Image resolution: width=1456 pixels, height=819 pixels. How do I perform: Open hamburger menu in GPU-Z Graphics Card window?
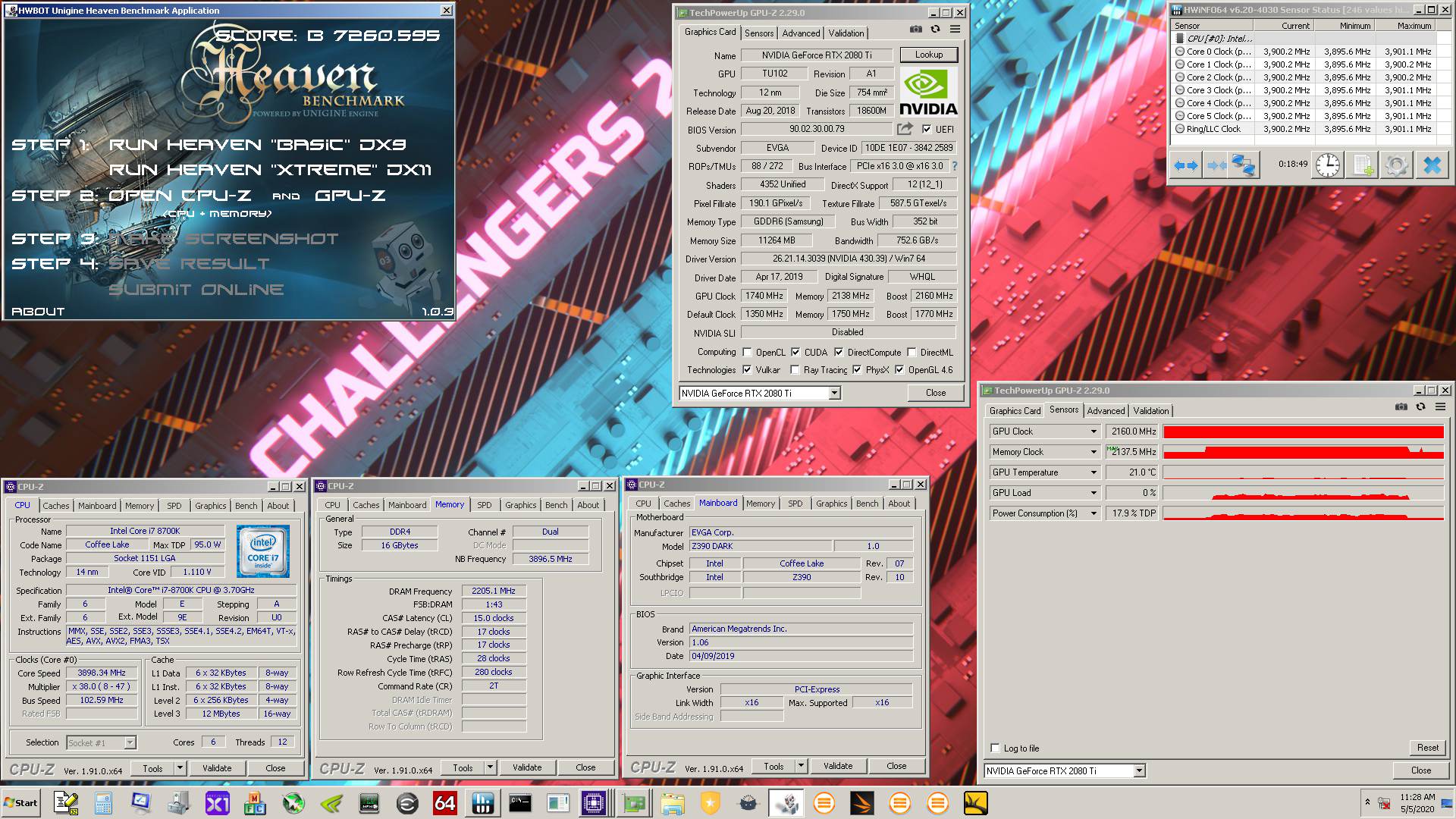955,30
